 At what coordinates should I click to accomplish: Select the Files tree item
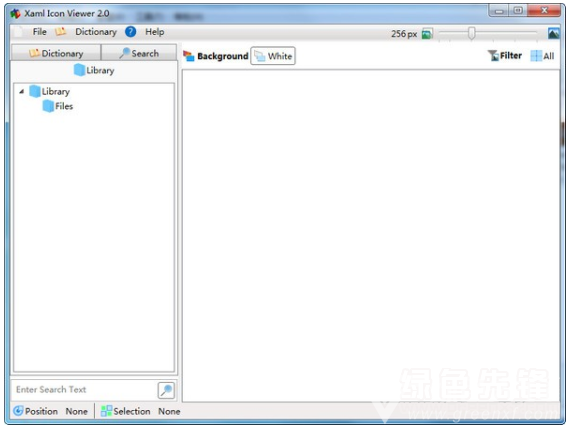point(58,106)
